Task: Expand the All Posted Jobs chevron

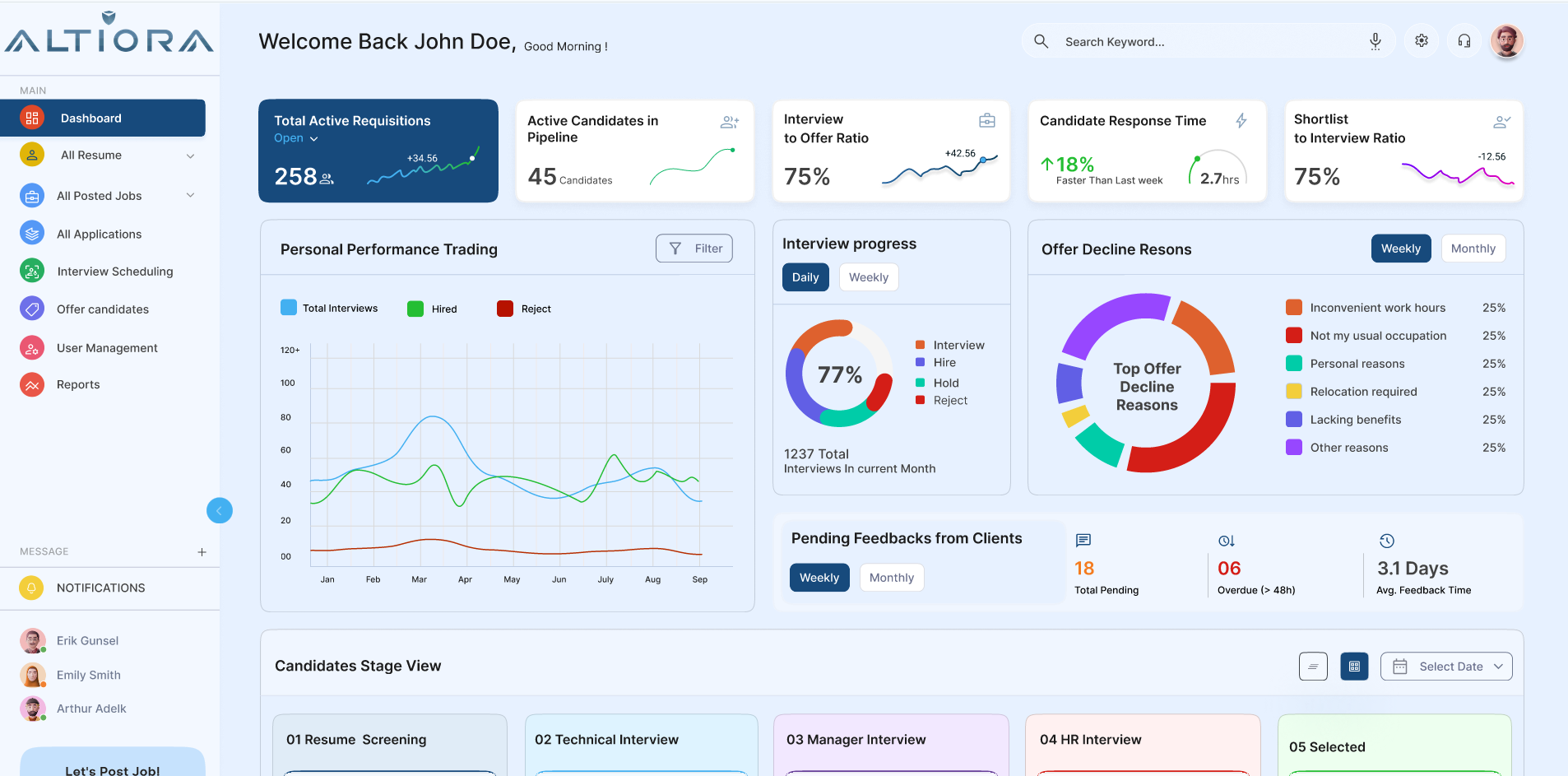Action: [190, 195]
